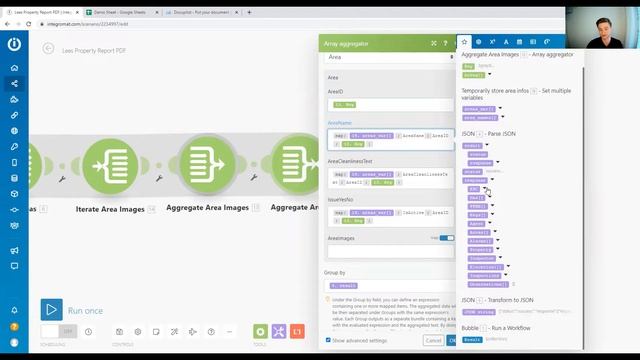
Task: Open the Connections link icon in sidebar
Action: (14, 115)
